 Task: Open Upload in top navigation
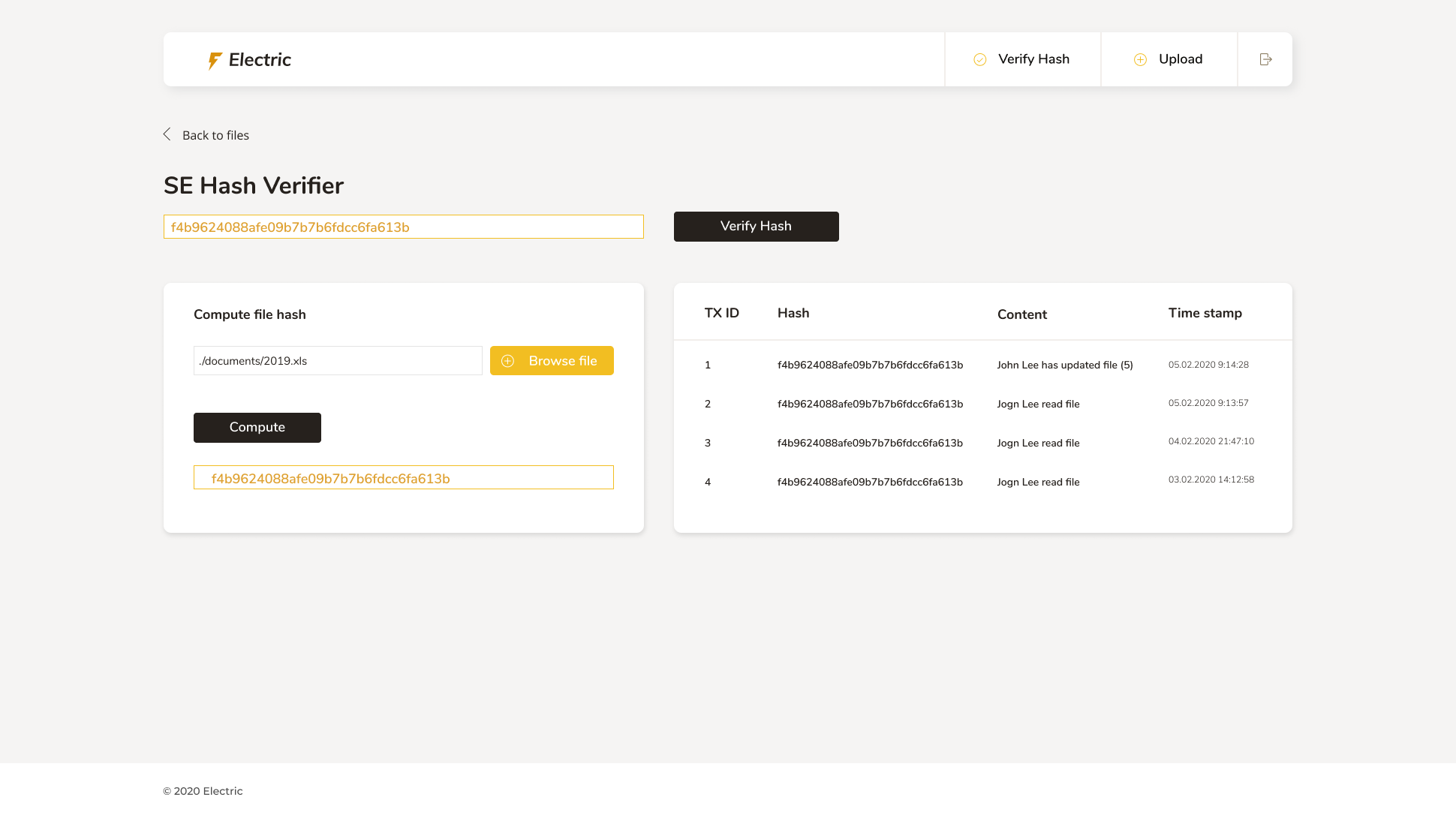pos(1180,59)
